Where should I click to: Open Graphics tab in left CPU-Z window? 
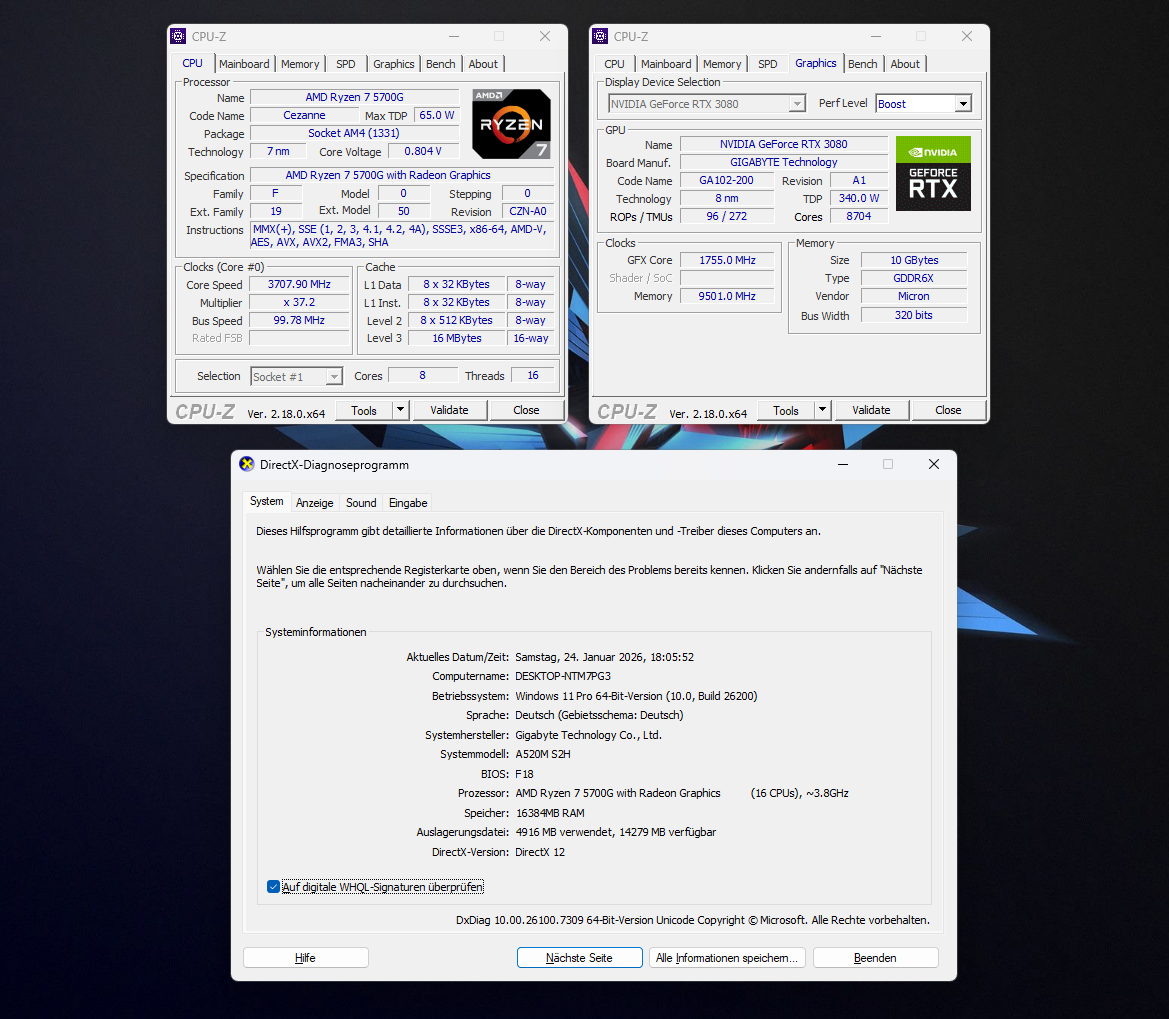pyautogui.click(x=394, y=64)
